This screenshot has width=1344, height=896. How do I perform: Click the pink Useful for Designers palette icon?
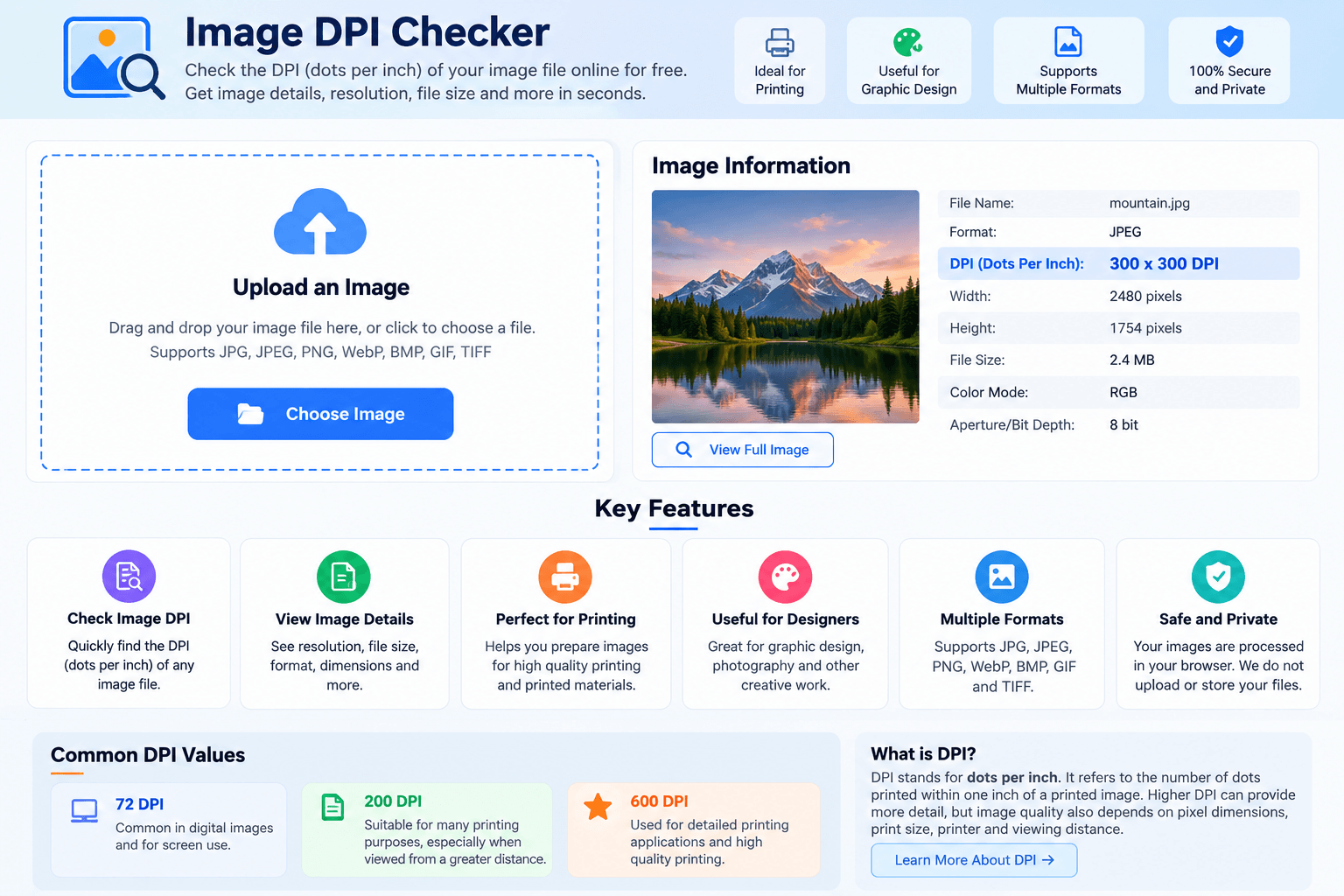(786, 577)
